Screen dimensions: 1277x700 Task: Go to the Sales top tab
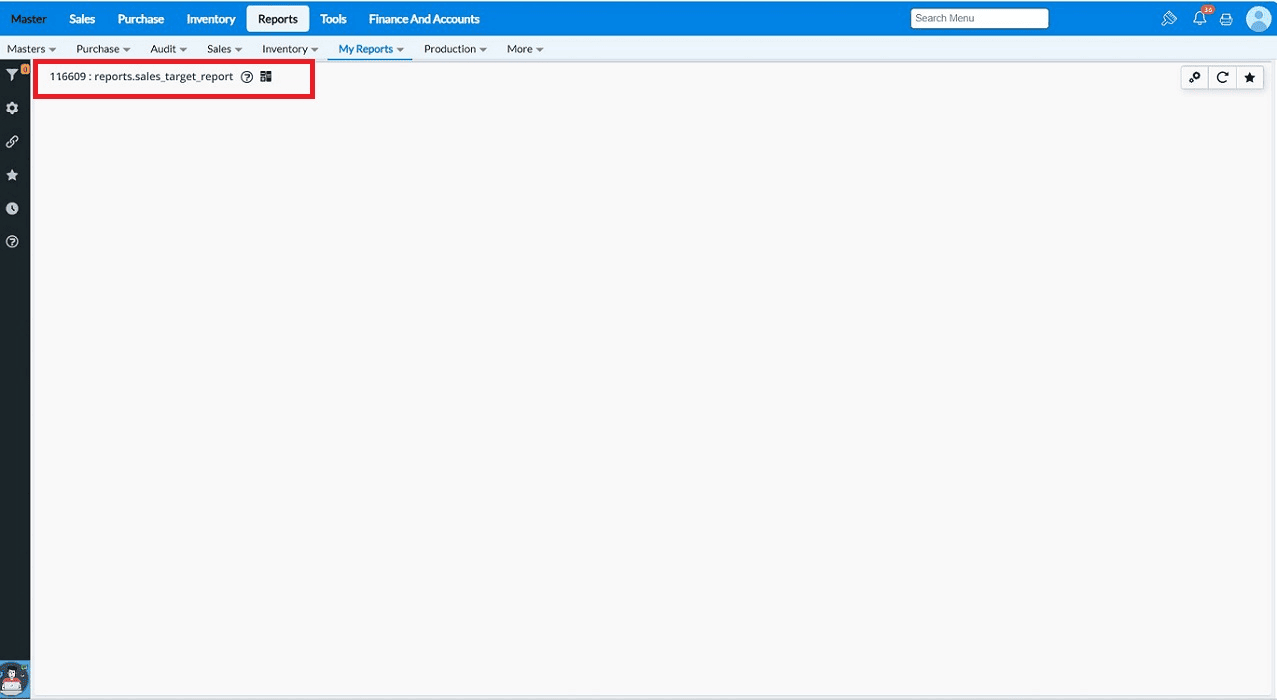tap(82, 19)
